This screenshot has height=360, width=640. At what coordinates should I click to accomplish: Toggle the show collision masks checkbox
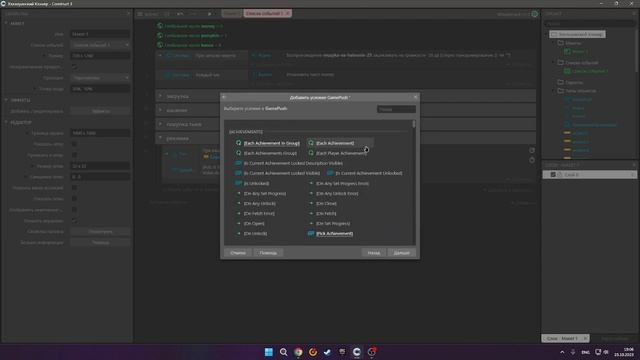tap(74, 188)
